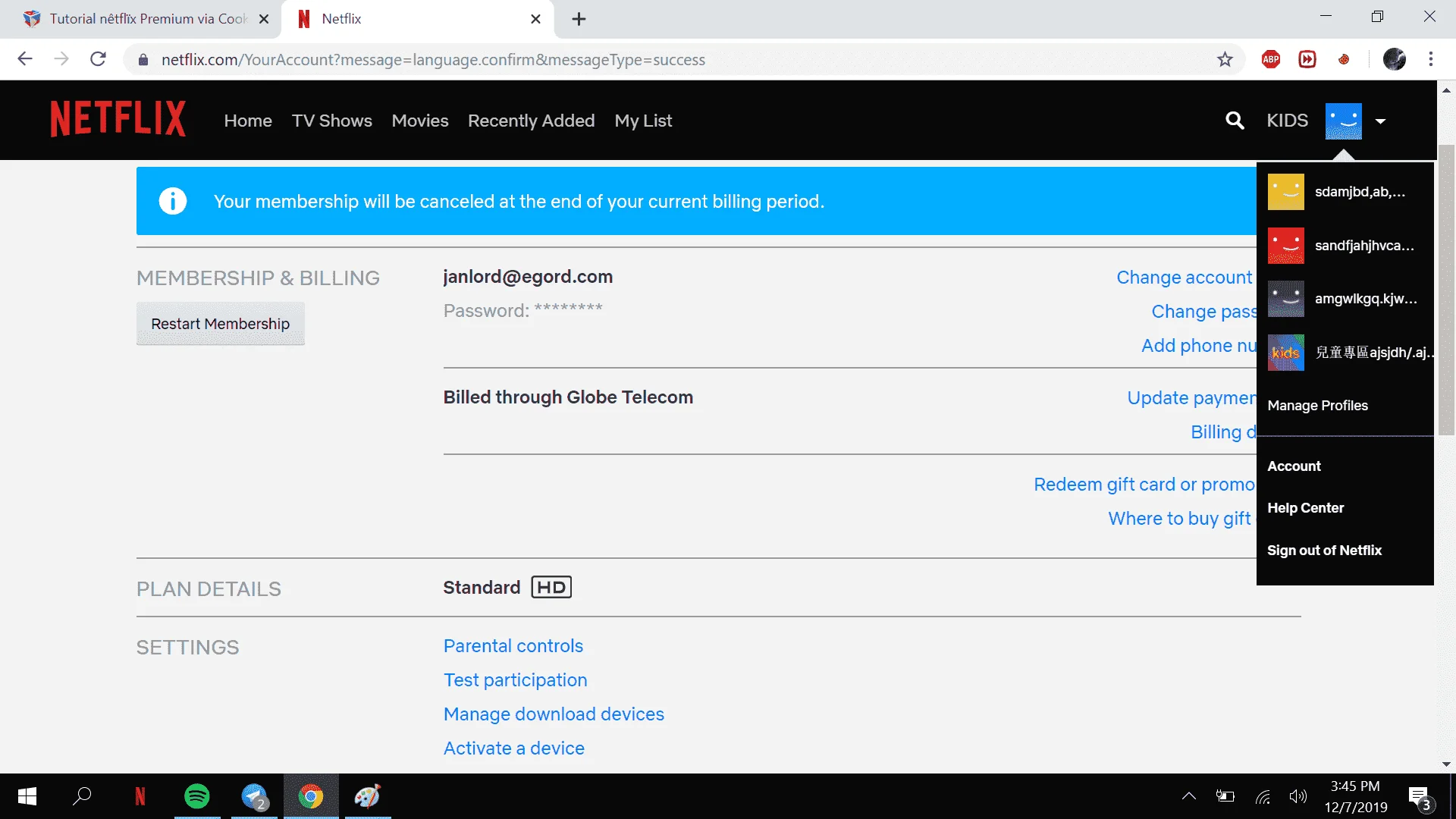Screen dimensions: 1456x819
Task: Click the Netflix logo
Action: click(x=118, y=119)
